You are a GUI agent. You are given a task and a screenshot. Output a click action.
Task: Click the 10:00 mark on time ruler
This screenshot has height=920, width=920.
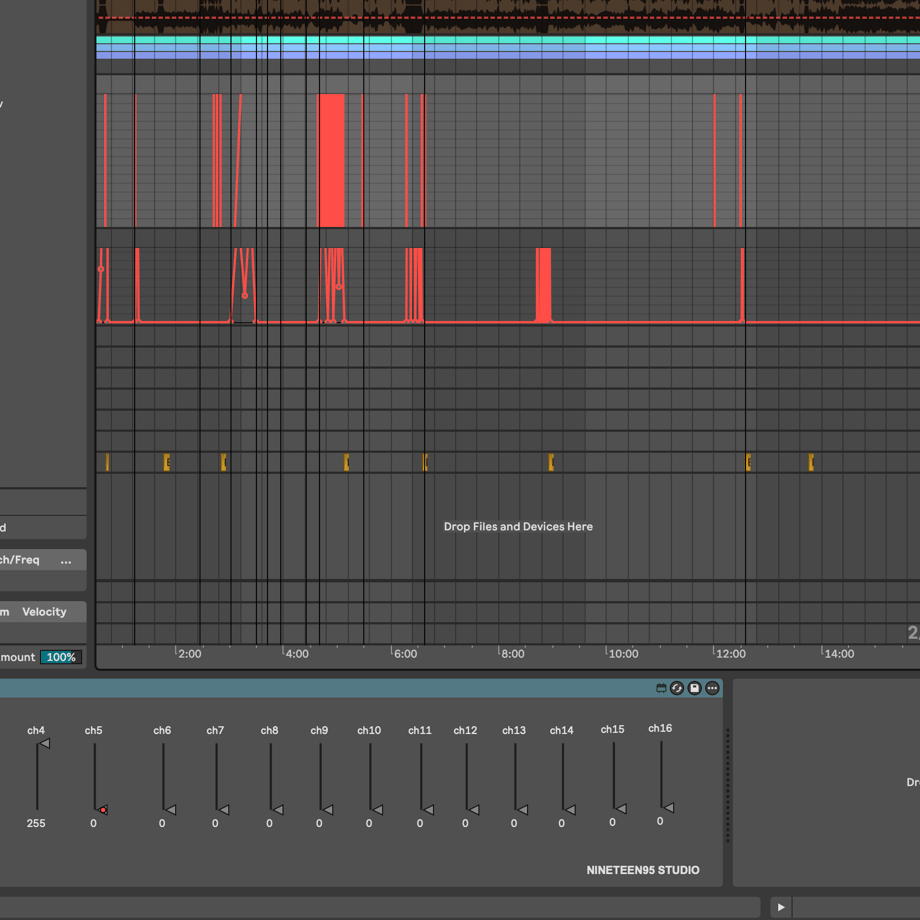tap(623, 654)
